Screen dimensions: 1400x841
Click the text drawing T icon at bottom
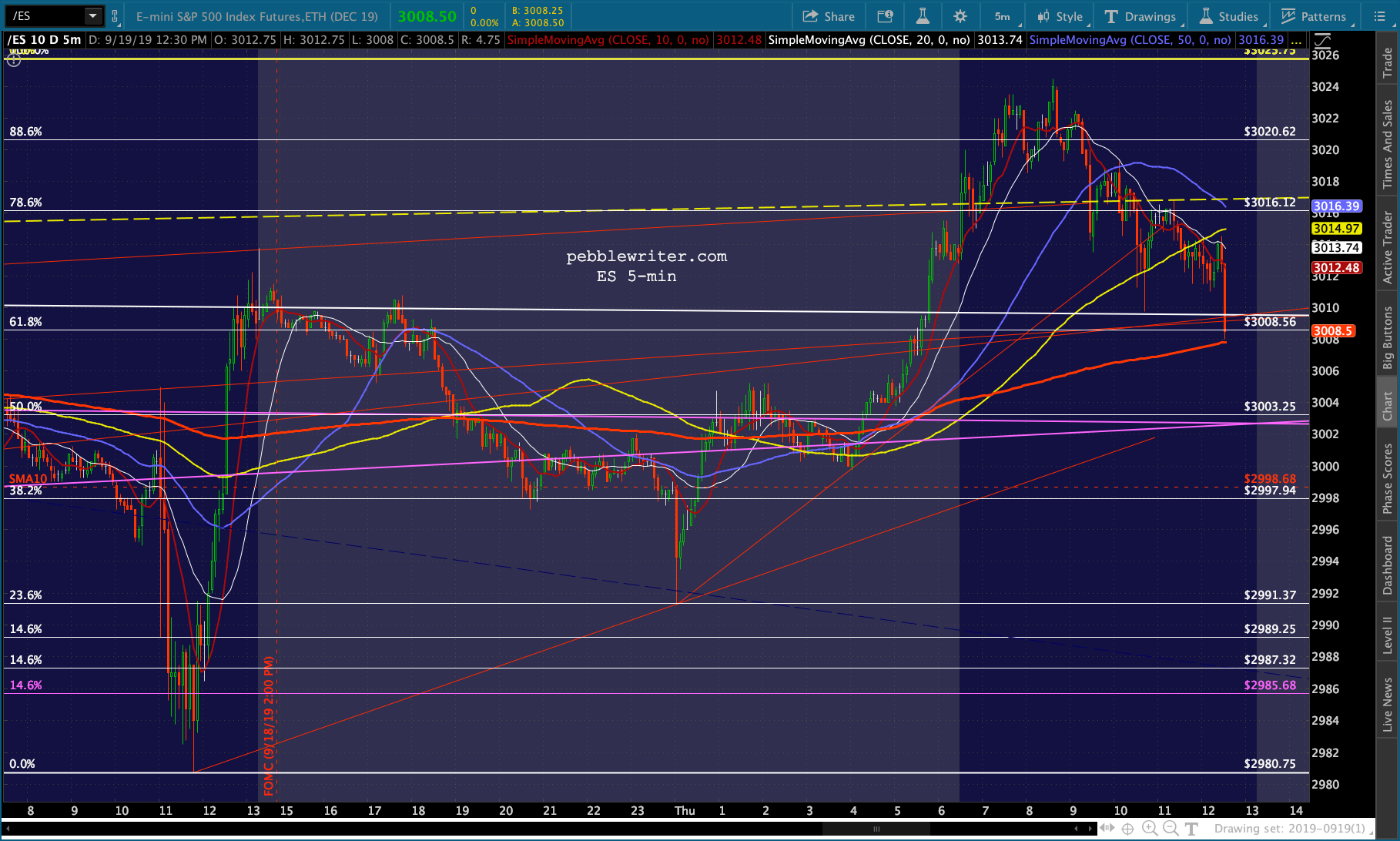pos(1191,829)
